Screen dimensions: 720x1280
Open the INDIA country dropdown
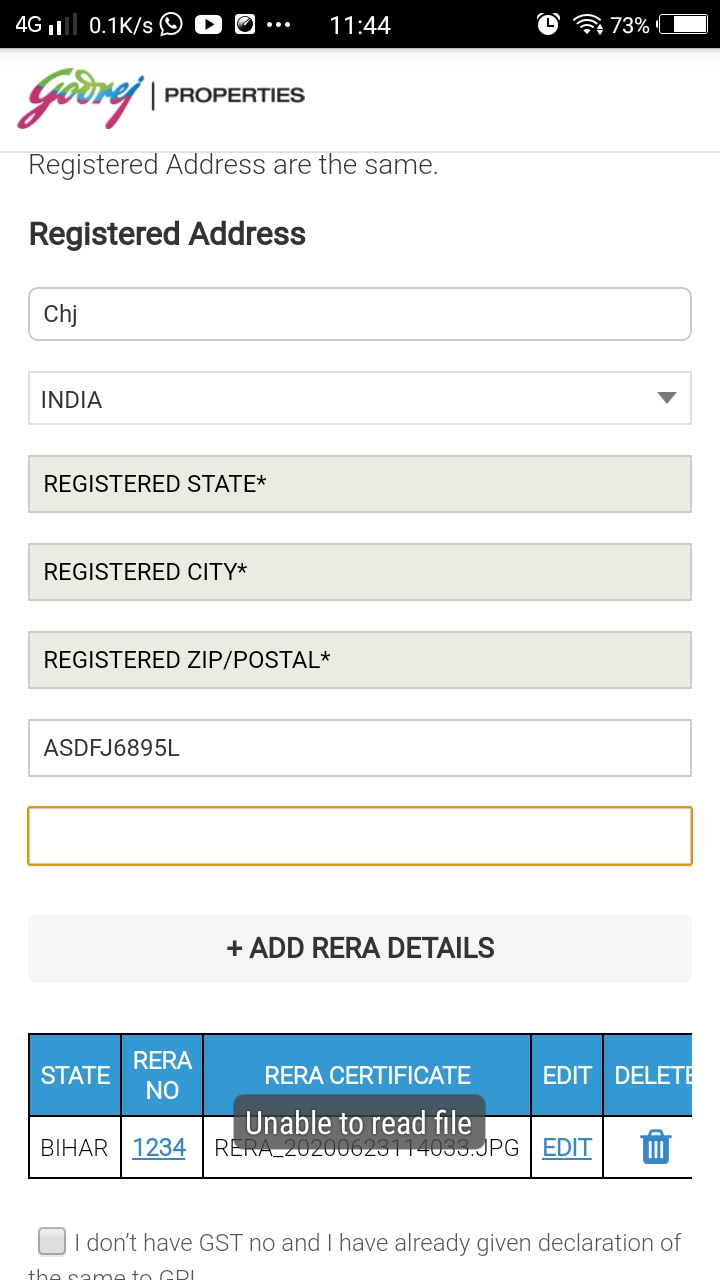click(360, 399)
